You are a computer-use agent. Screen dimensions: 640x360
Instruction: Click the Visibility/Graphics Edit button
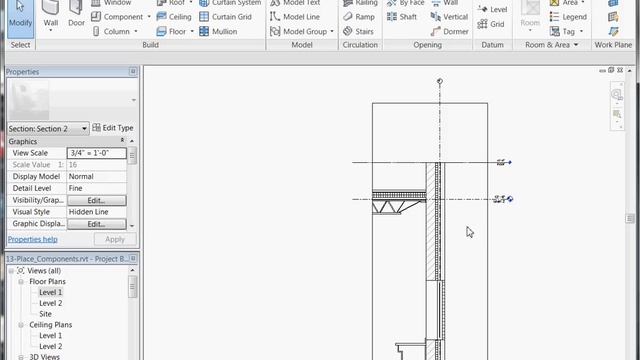pos(96,200)
